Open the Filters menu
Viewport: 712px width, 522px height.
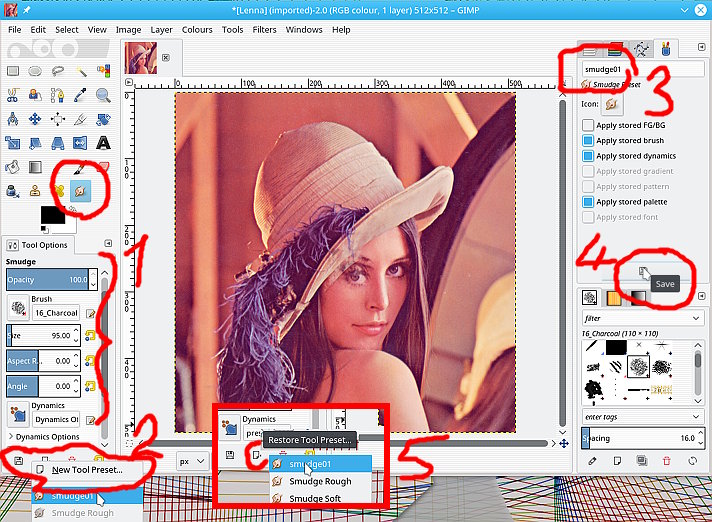click(264, 30)
